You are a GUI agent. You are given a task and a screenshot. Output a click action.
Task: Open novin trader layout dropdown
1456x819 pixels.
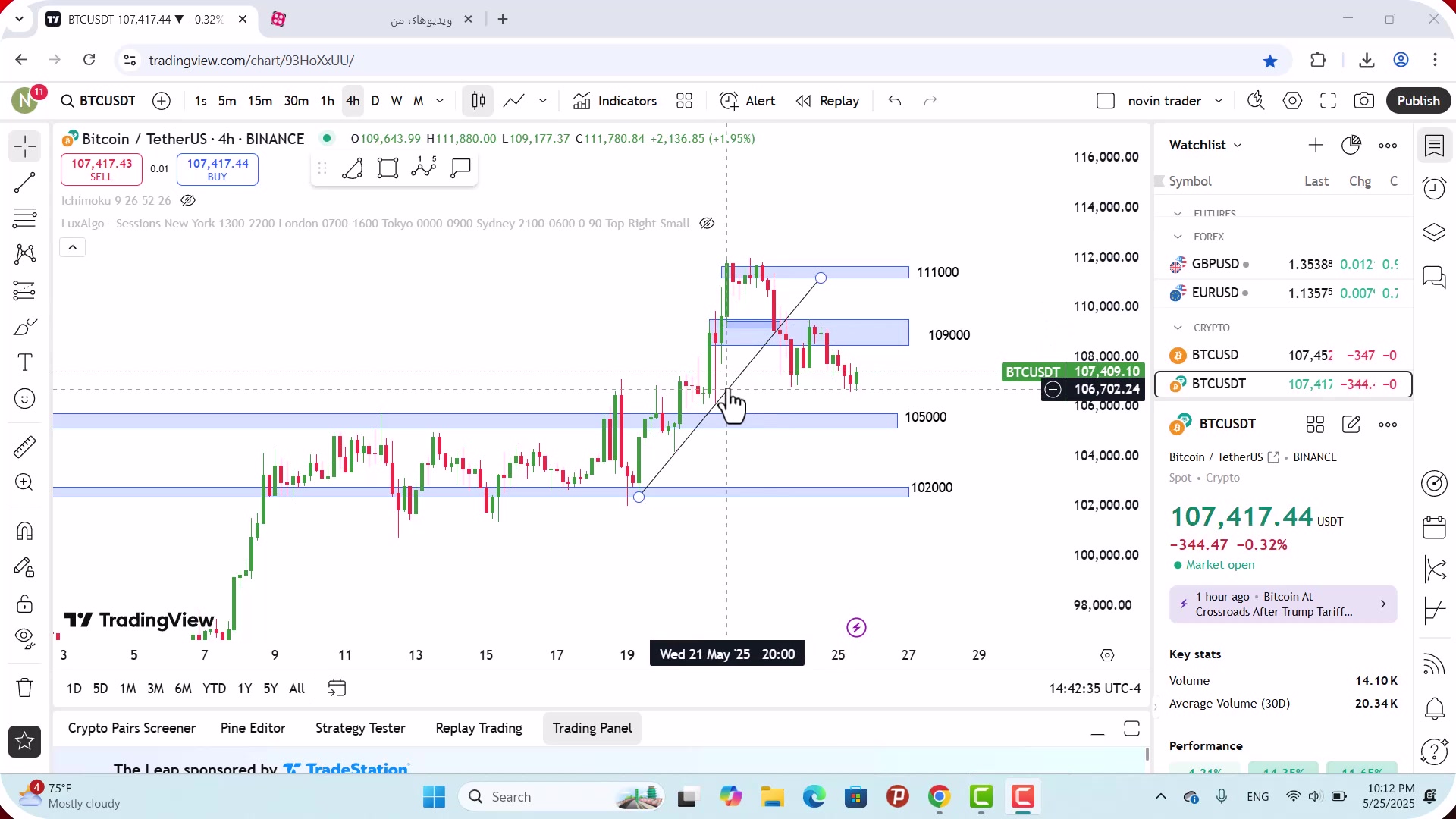click(1219, 101)
